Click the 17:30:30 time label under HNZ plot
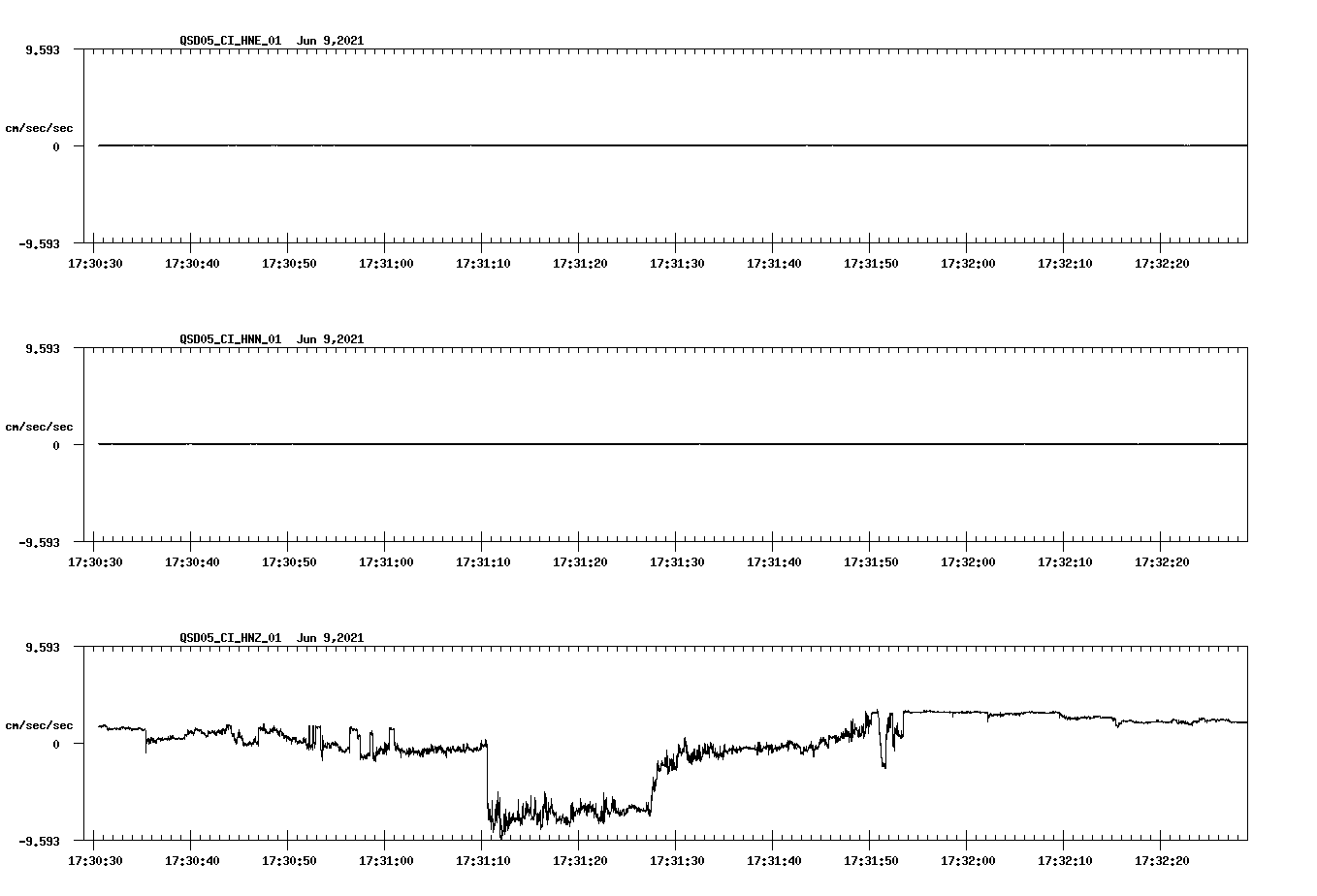The height and width of the screenshot is (896, 1317). (x=95, y=861)
